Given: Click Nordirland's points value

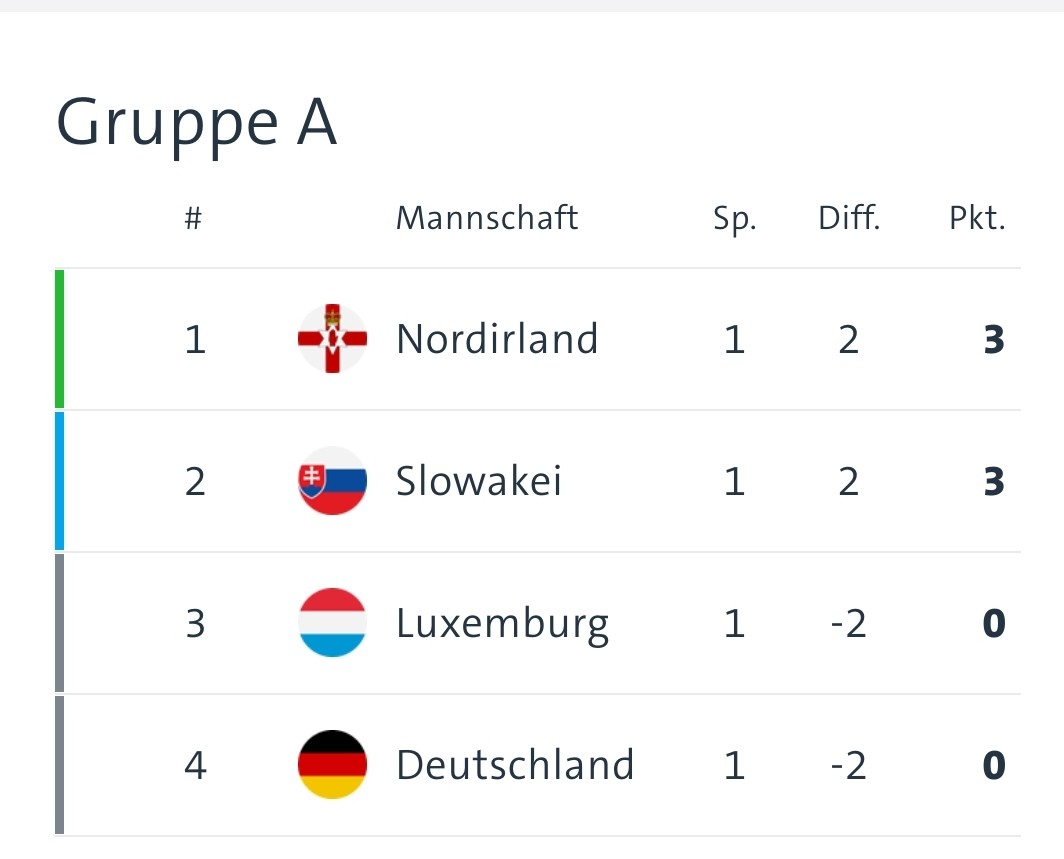Looking at the screenshot, I should point(993,340).
